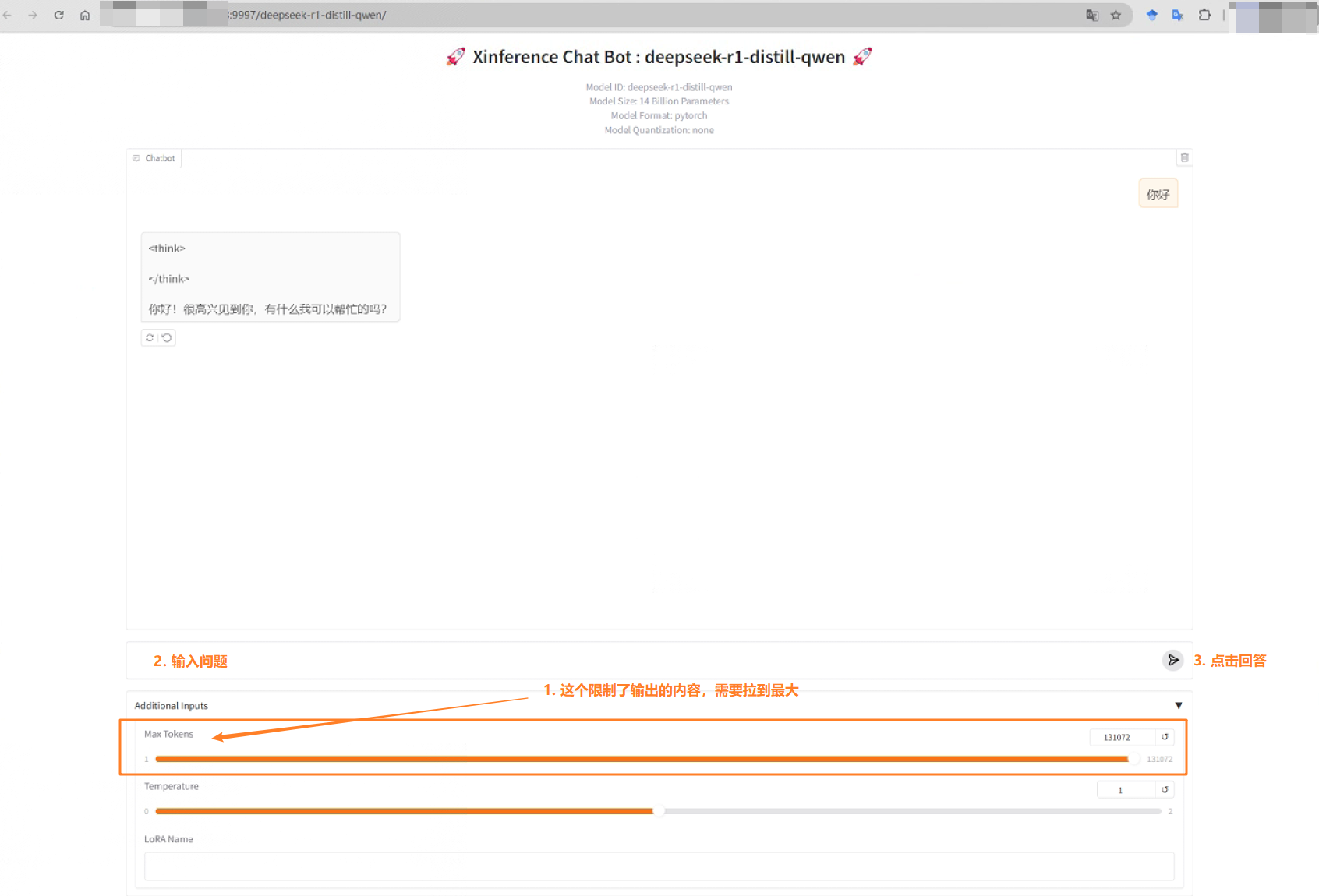This screenshot has height=896, width=1319.
Task: Click the LoRA Name text field
Action: [659, 866]
